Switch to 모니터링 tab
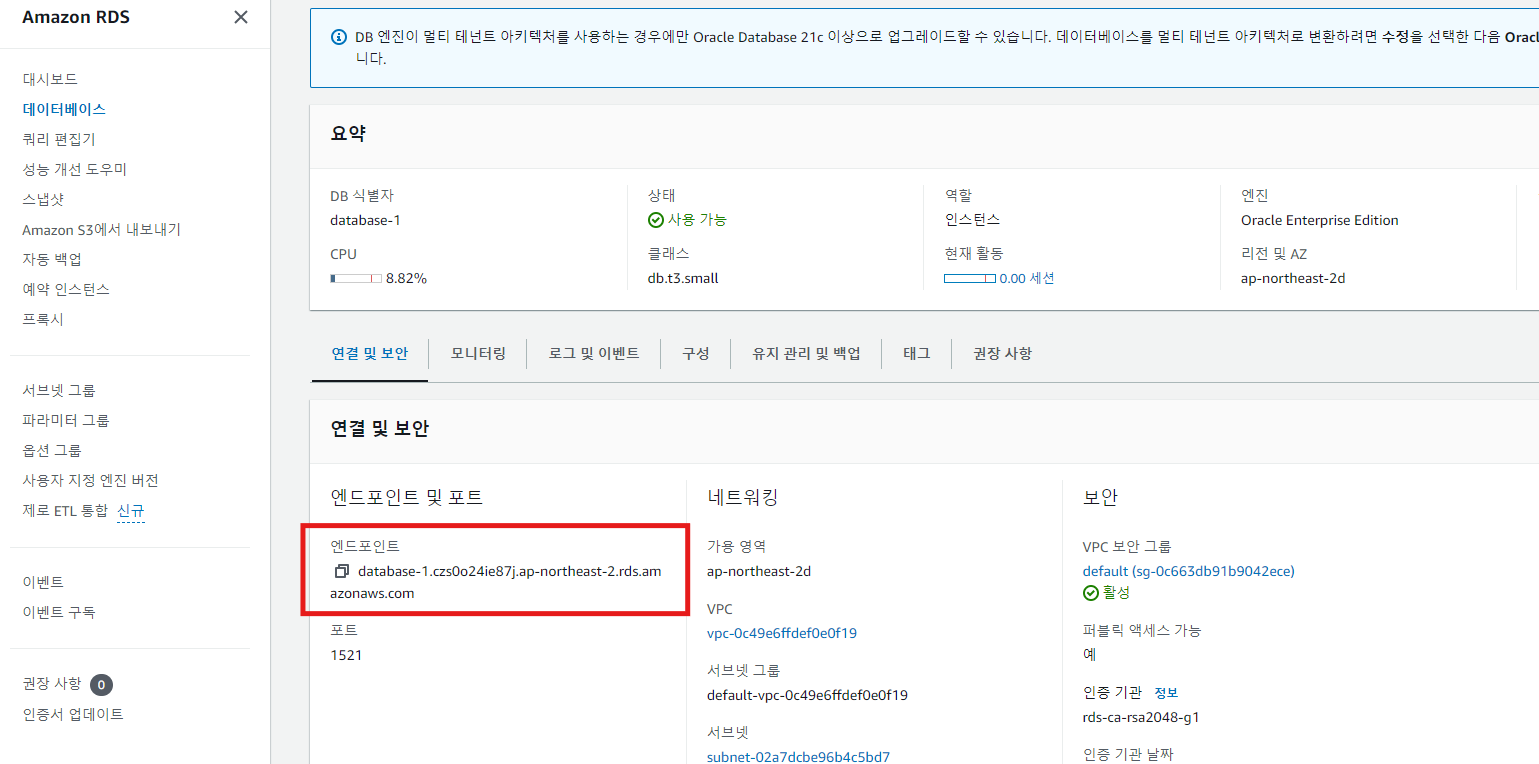 point(478,353)
